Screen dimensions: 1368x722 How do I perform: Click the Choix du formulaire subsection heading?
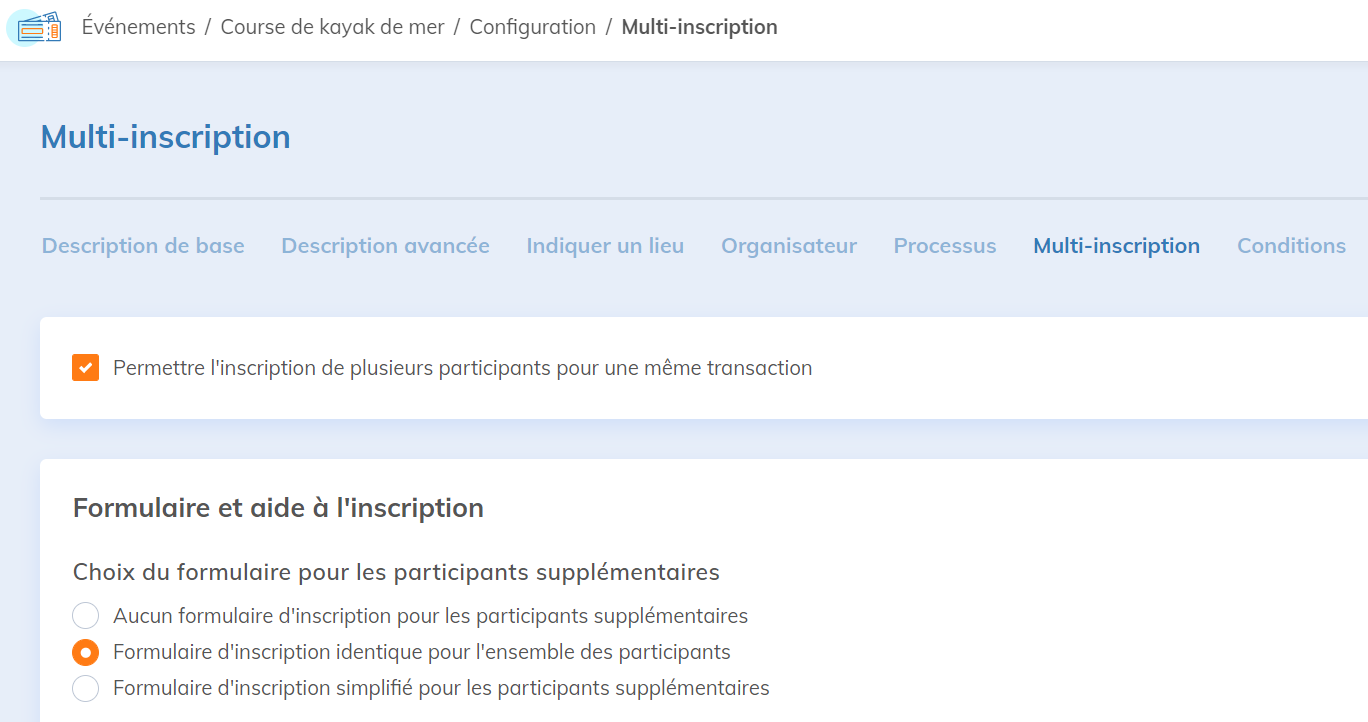tap(396, 572)
